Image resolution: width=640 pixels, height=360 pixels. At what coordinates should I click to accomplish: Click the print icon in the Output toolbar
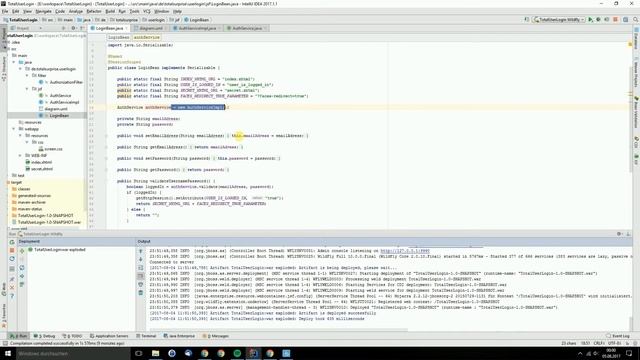[141, 284]
